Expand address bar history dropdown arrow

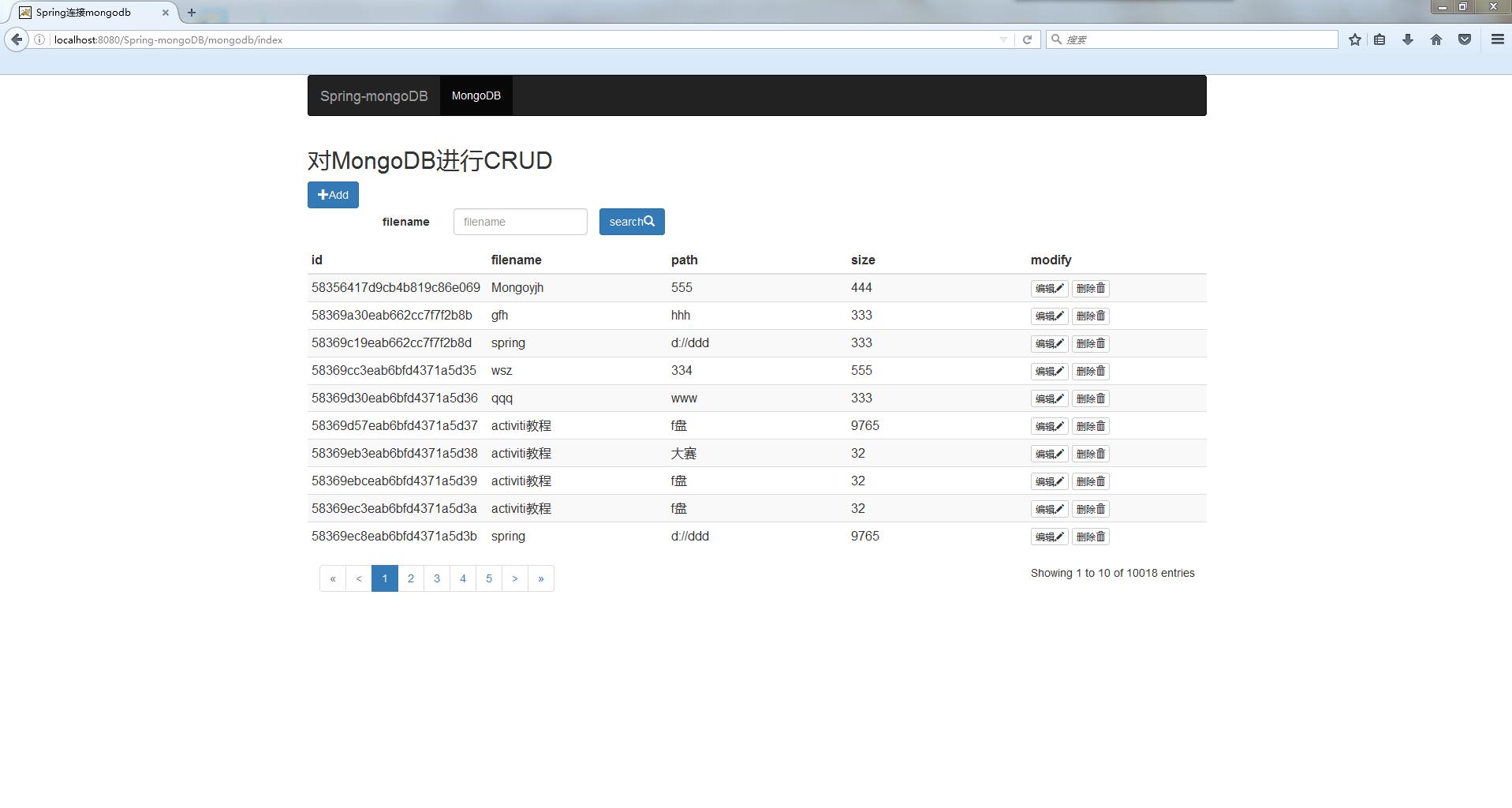coord(1003,39)
